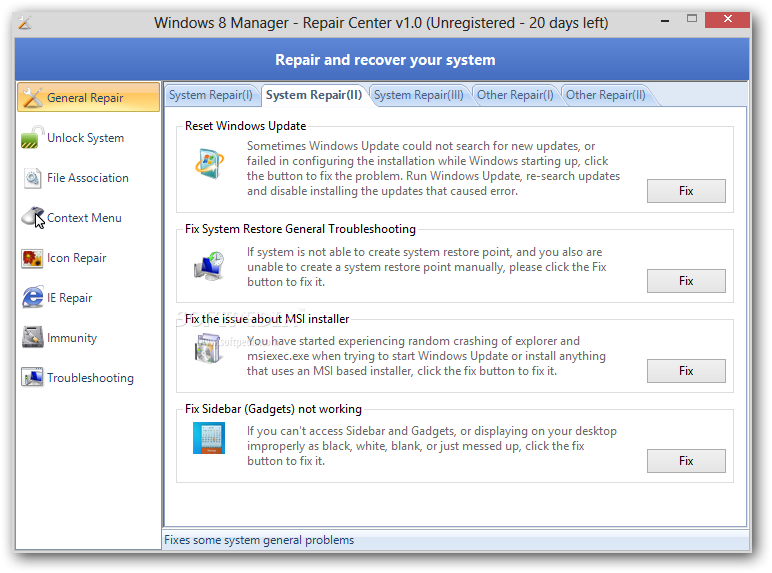The height and width of the screenshot is (573, 772).
Task: Open the File Association section label
Action: pyautogui.click(x=88, y=178)
